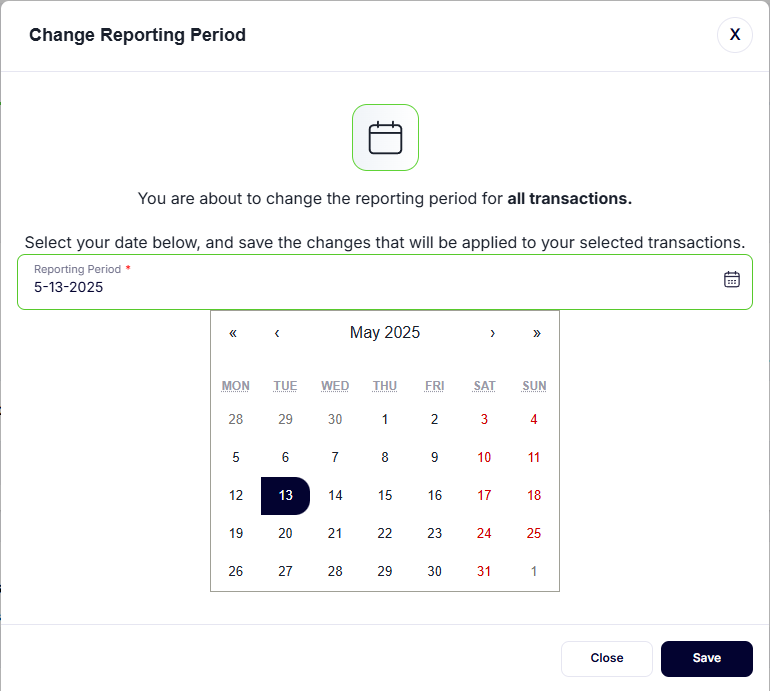Jump to next year with double-right arrow
The width and height of the screenshot is (770, 691).
point(537,333)
